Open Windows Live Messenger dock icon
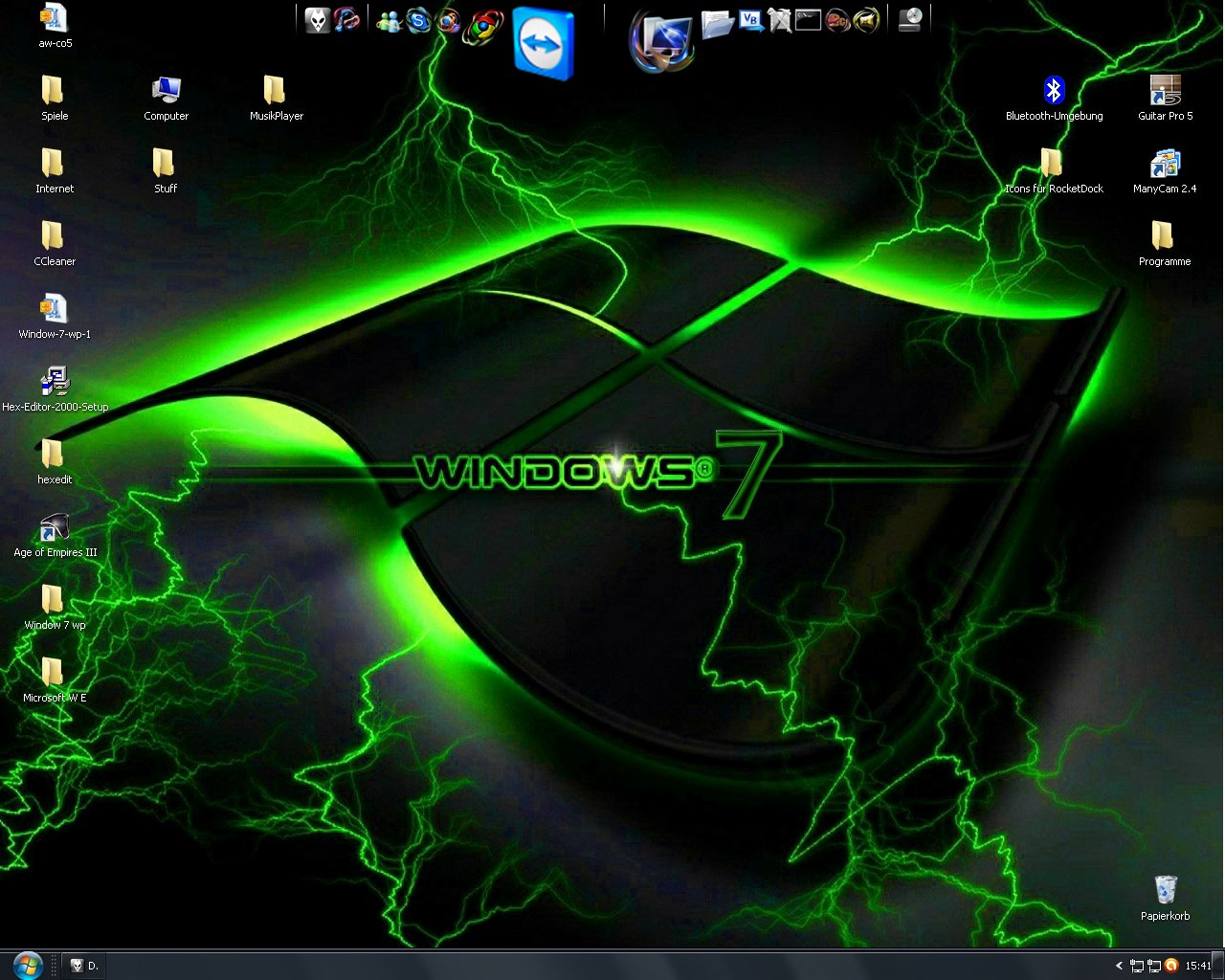The image size is (1225, 980). click(x=389, y=20)
